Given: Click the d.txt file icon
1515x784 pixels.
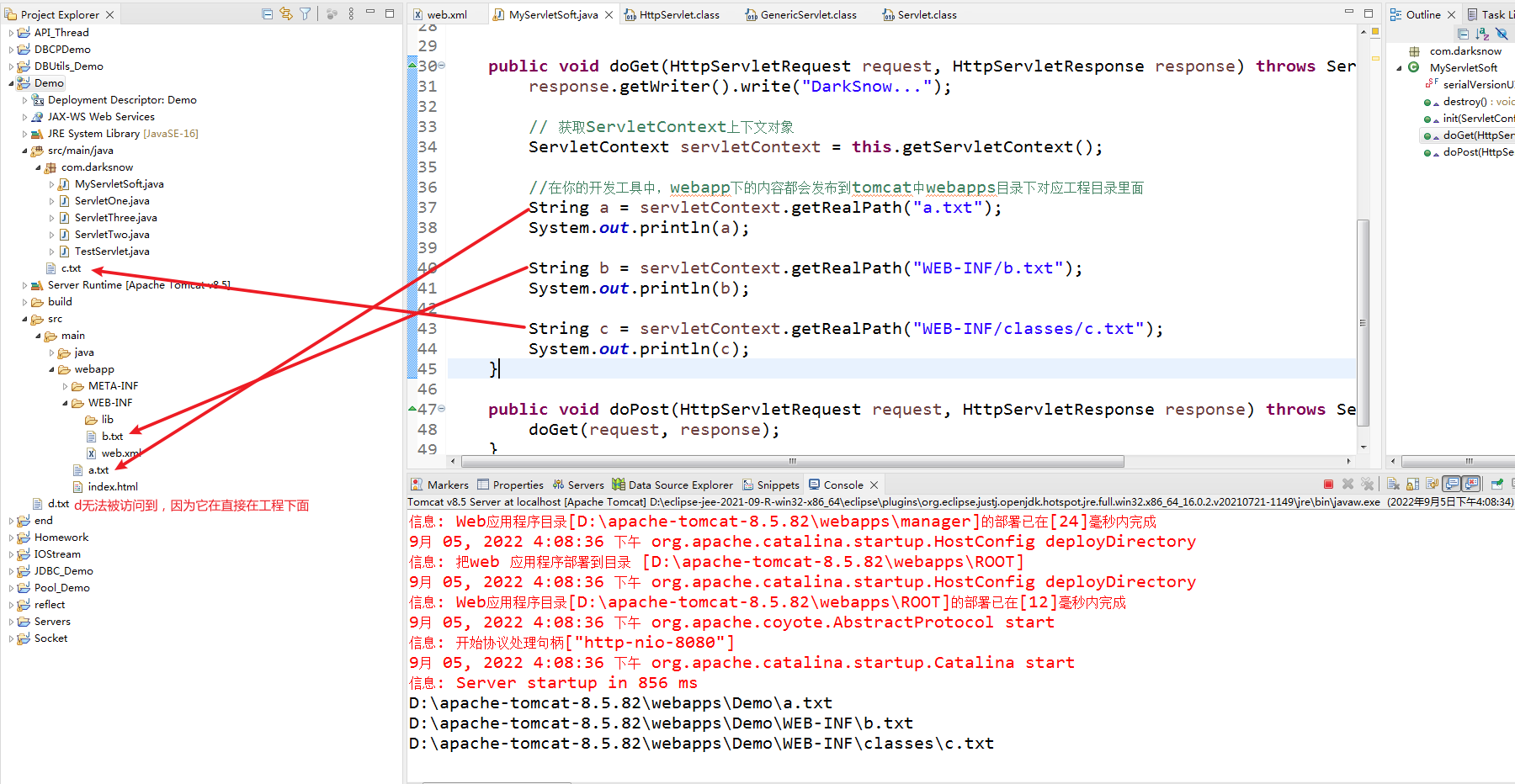Looking at the screenshot, I should pyautogui.click(x=37, y=504).
